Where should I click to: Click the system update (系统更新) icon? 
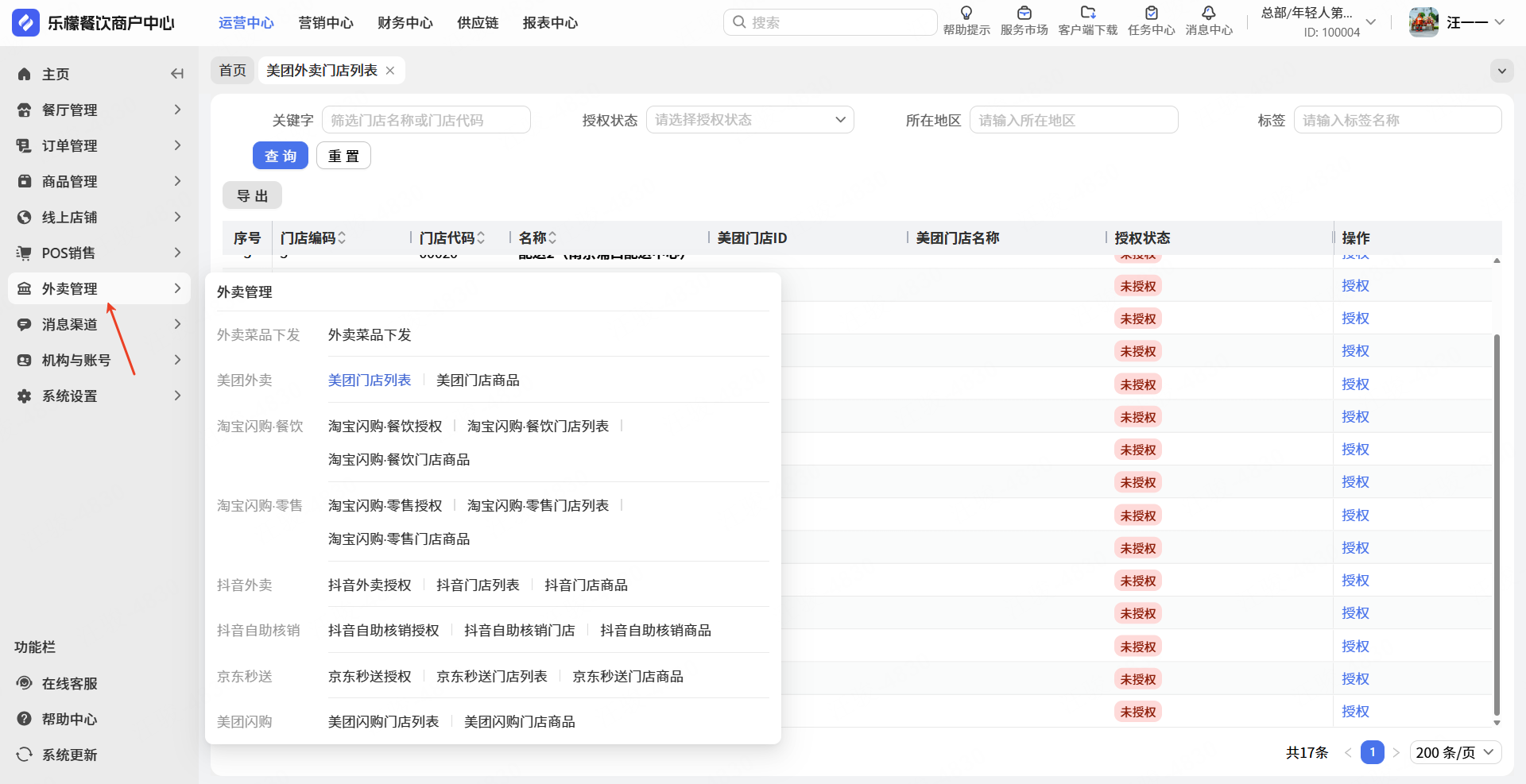[25, 755]
